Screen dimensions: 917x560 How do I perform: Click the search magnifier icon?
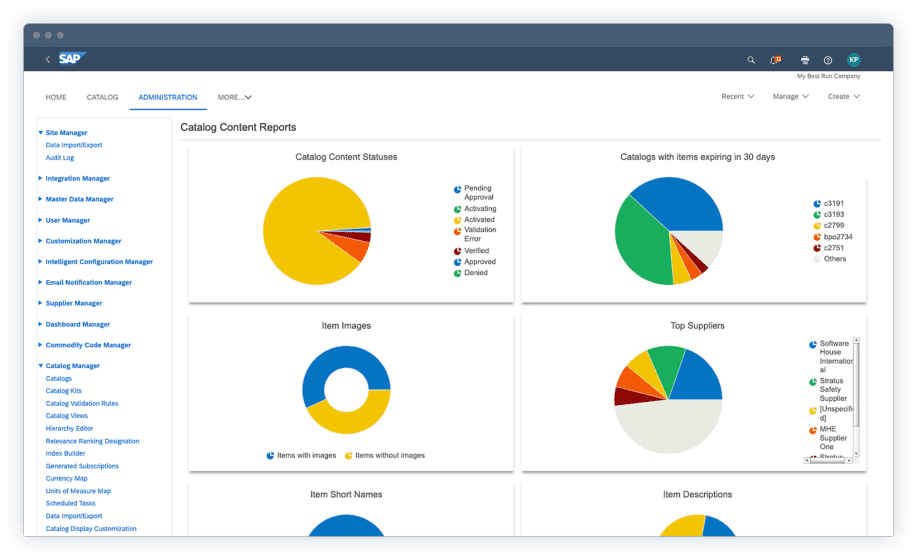(x=751, y=60)
